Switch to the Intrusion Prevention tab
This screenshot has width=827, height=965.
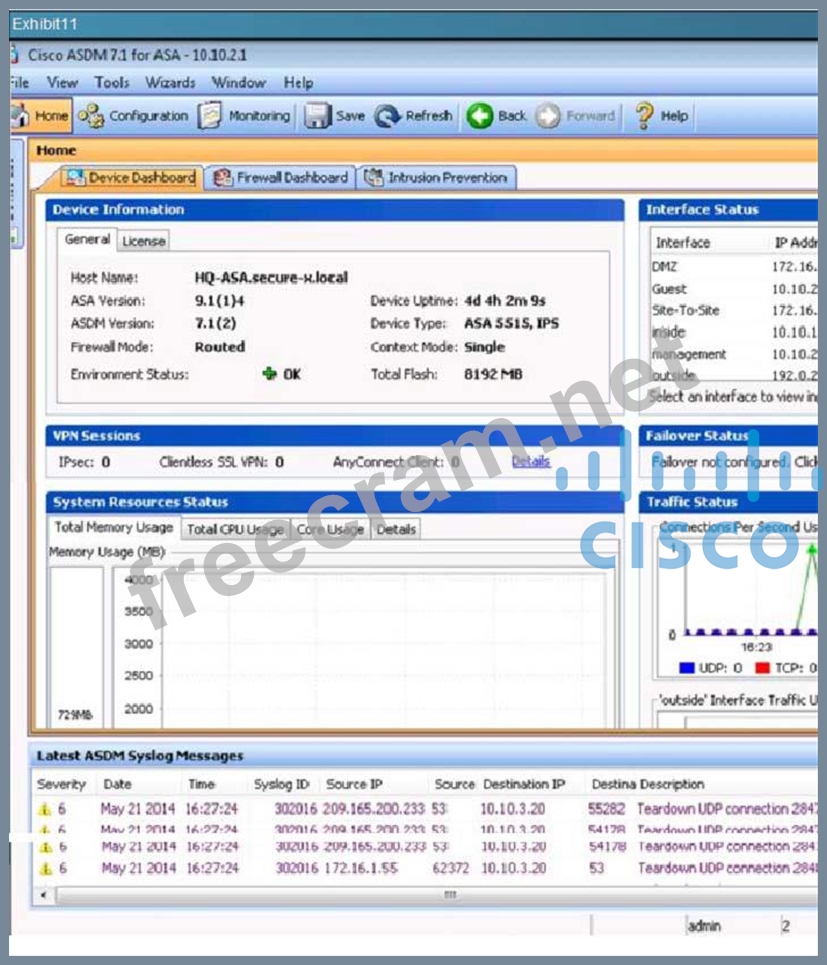pos(437,178)
